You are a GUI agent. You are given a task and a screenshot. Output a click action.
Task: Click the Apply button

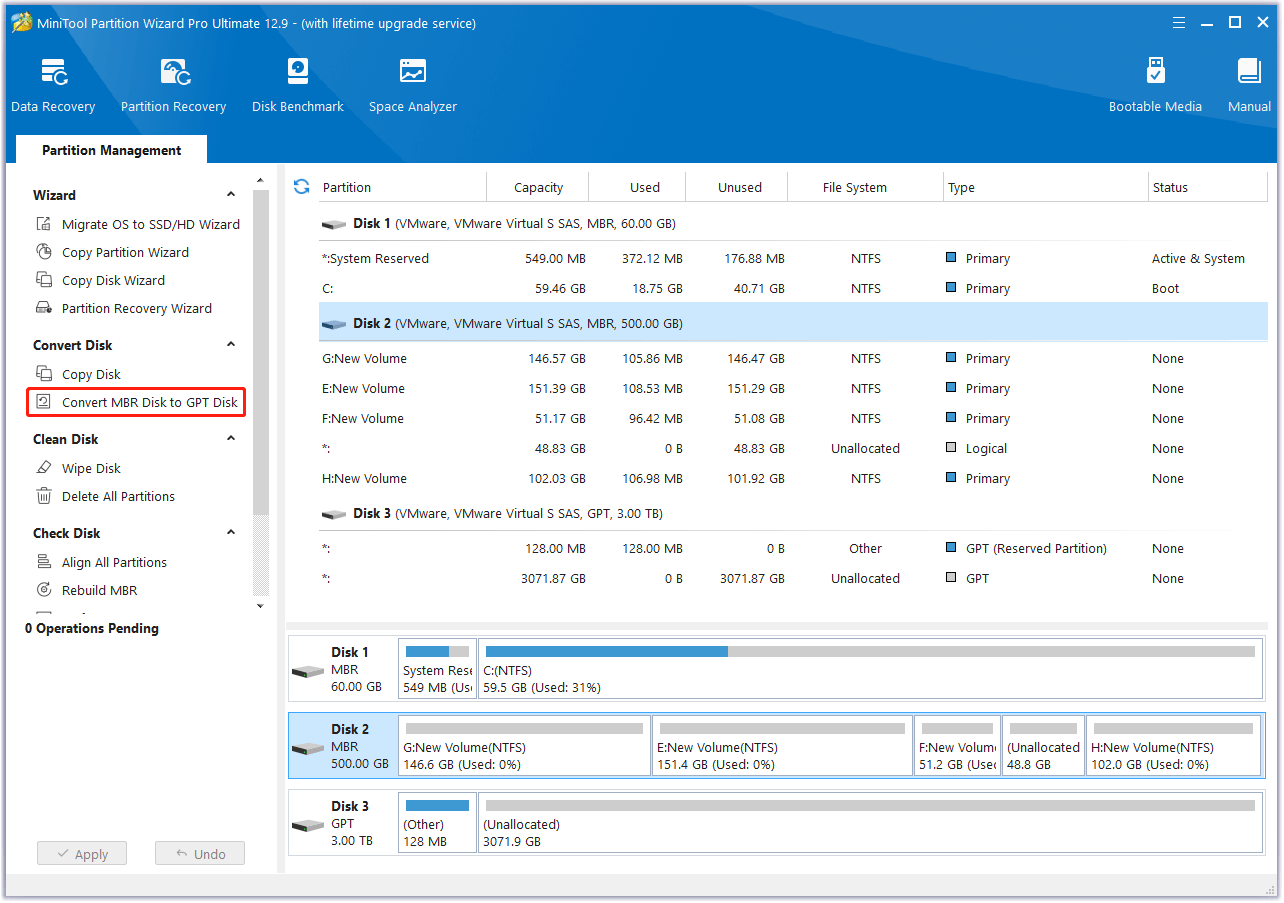pyautogui.click(x=82, y=854)
